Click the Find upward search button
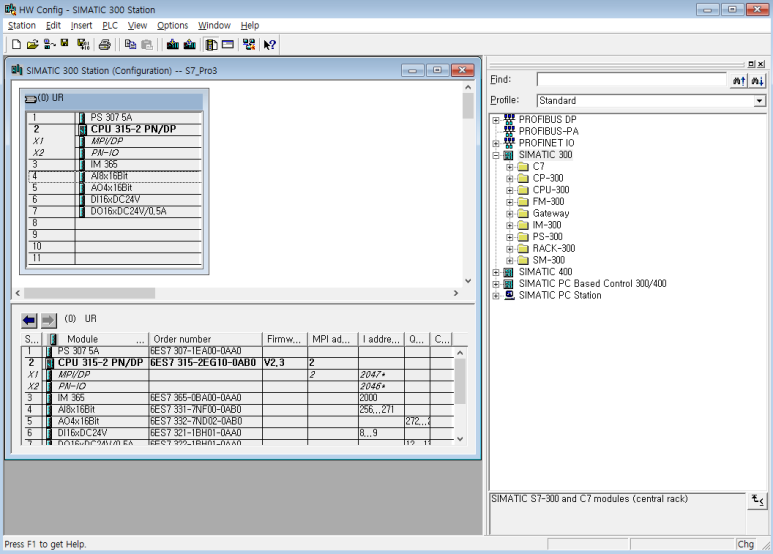 [x=739, y=80]
